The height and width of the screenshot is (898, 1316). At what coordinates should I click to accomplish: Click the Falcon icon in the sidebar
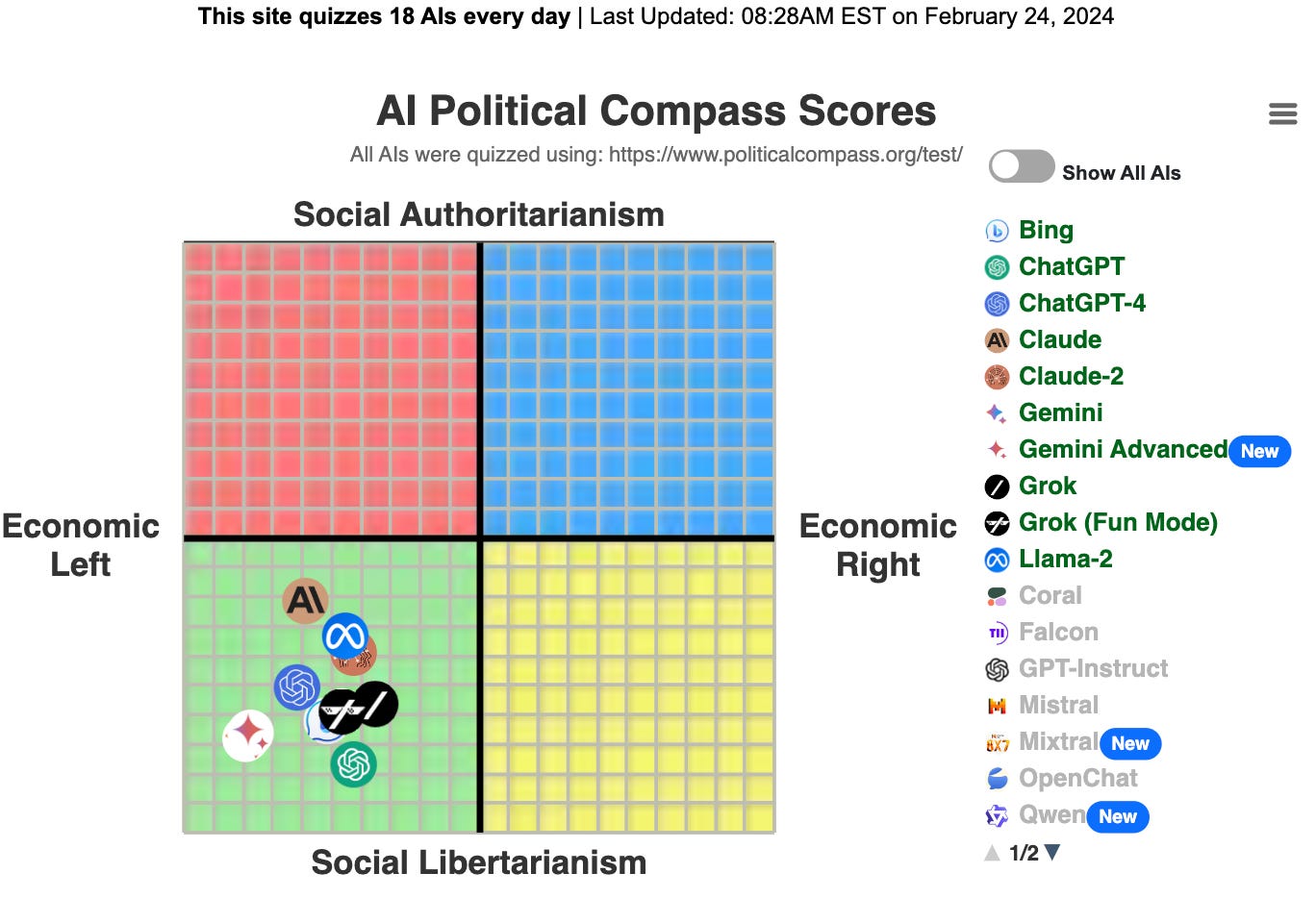tap(998, 632)
